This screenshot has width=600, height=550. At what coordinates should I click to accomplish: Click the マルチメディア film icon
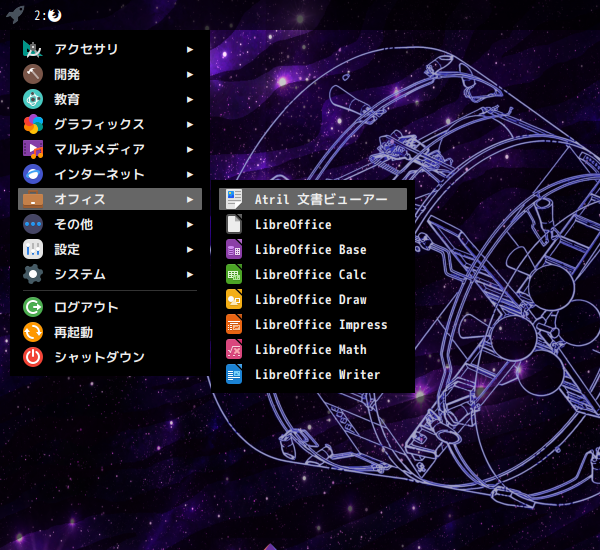pyautogui.click(x=33, y=149)
